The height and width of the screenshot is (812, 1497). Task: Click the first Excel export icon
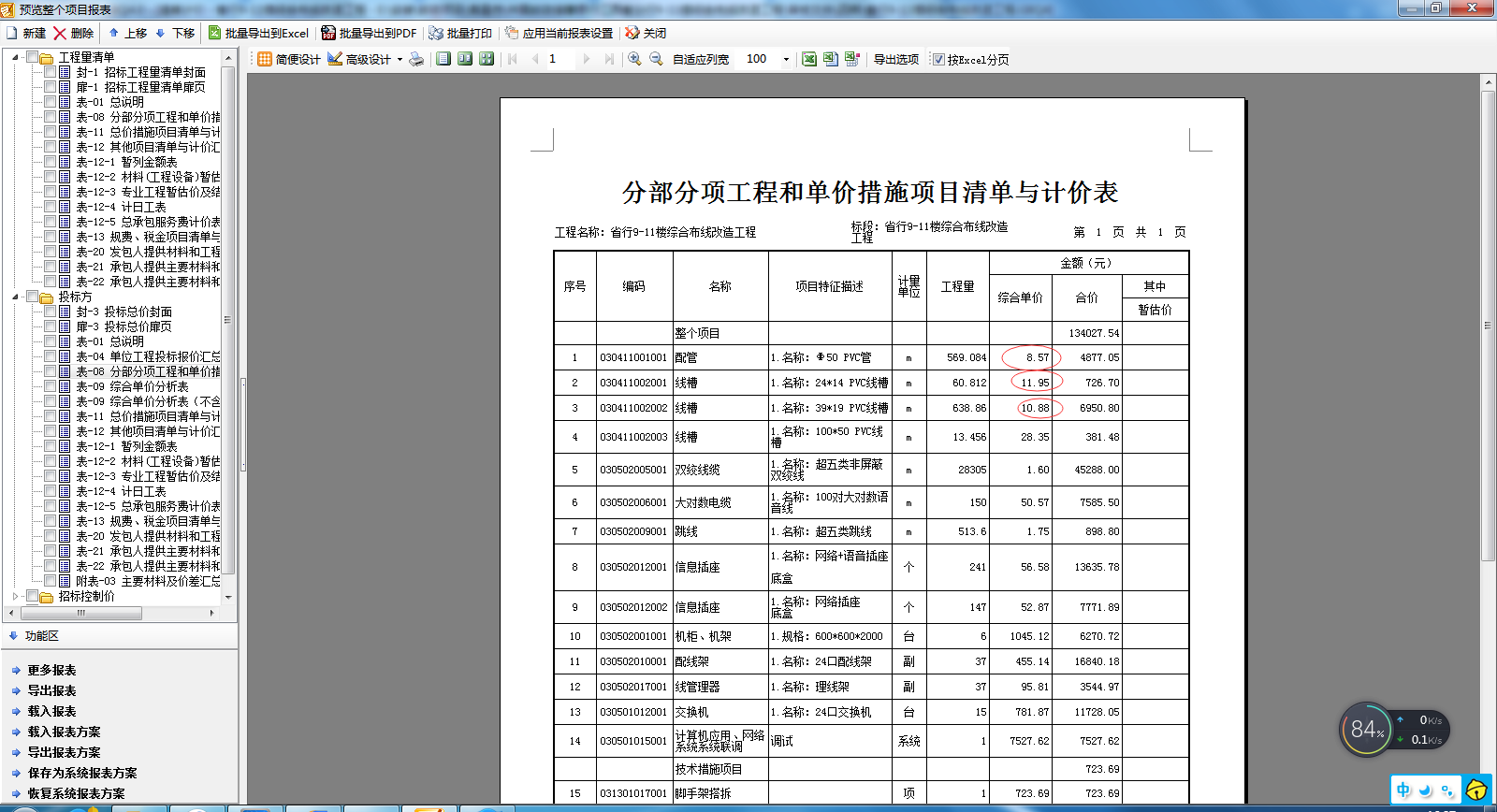pos(809,59)
